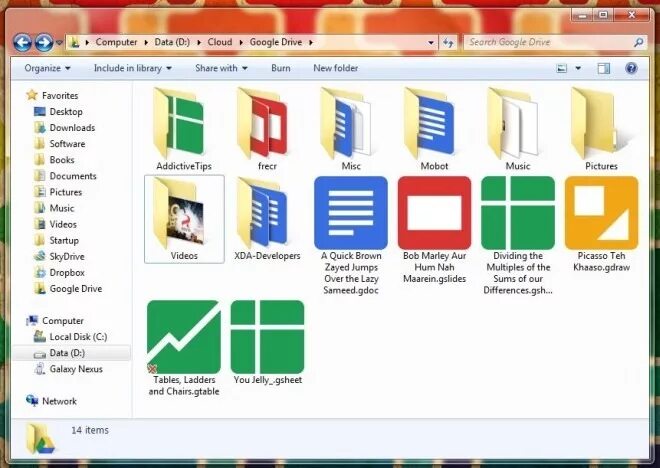Click Computer in the address breadcrumb

click(116, 42)
